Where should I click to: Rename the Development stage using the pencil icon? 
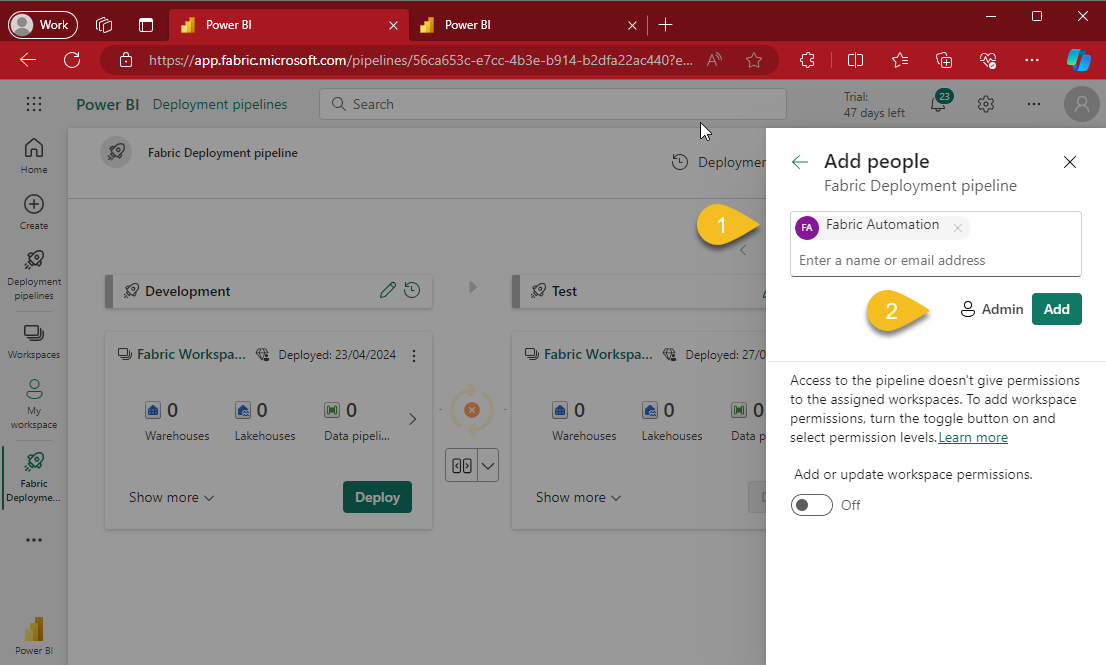pos(388,290)
